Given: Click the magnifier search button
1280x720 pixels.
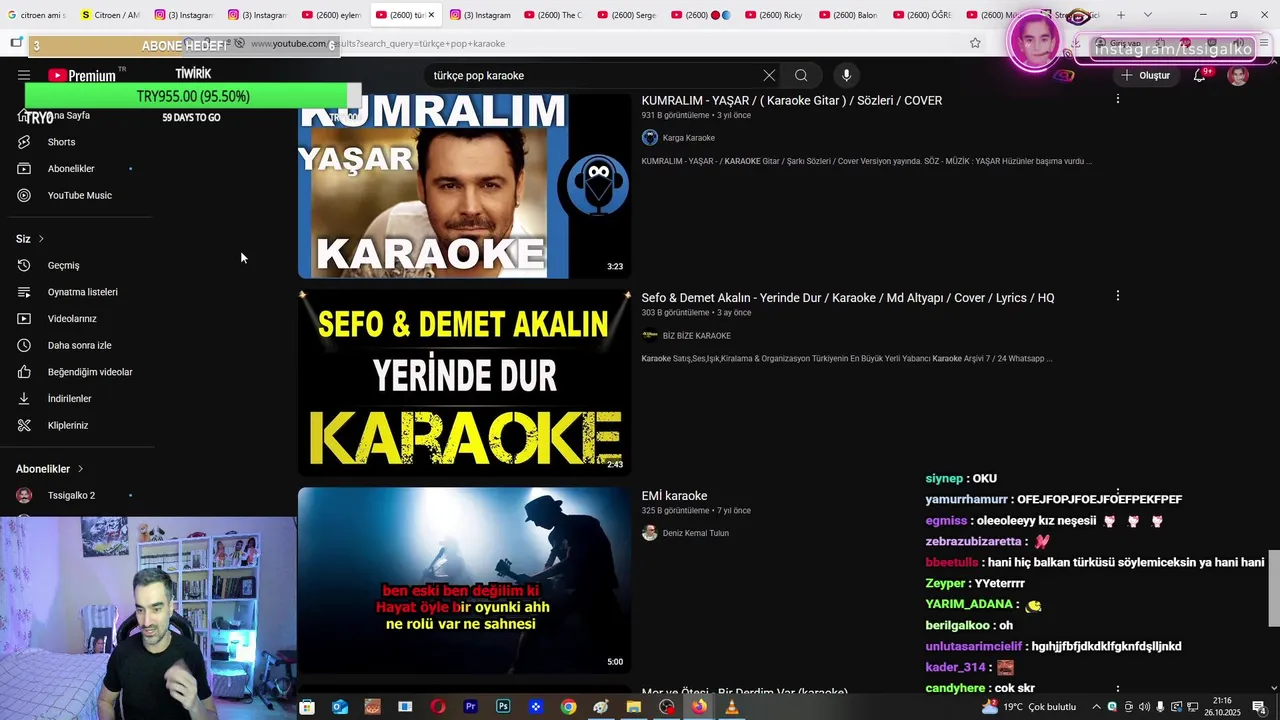Looking at the screenshot, I should click(x=801, y=75).
